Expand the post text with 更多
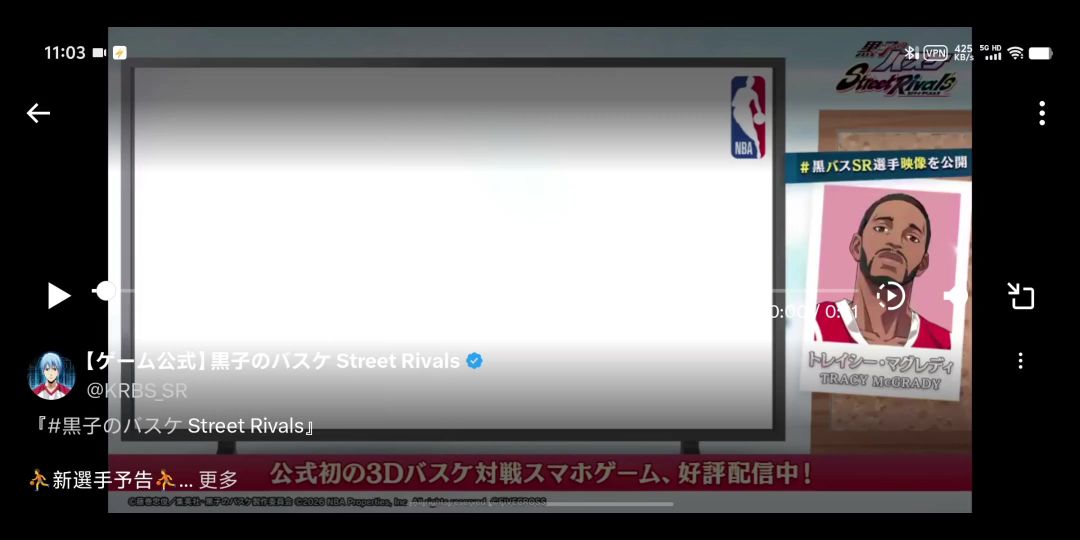Image resolution: width=1080 pixels, height=540 pixels. coord(218,480)
